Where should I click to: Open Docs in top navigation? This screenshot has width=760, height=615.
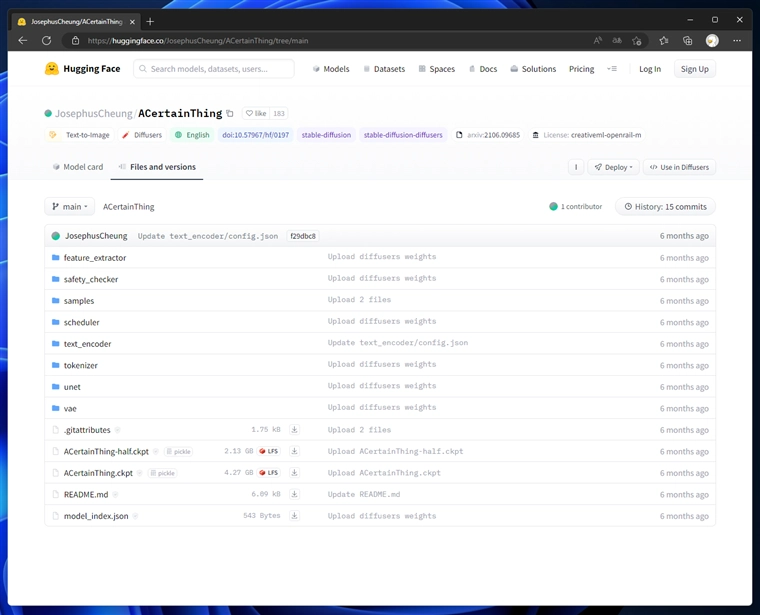pos(483,69)
